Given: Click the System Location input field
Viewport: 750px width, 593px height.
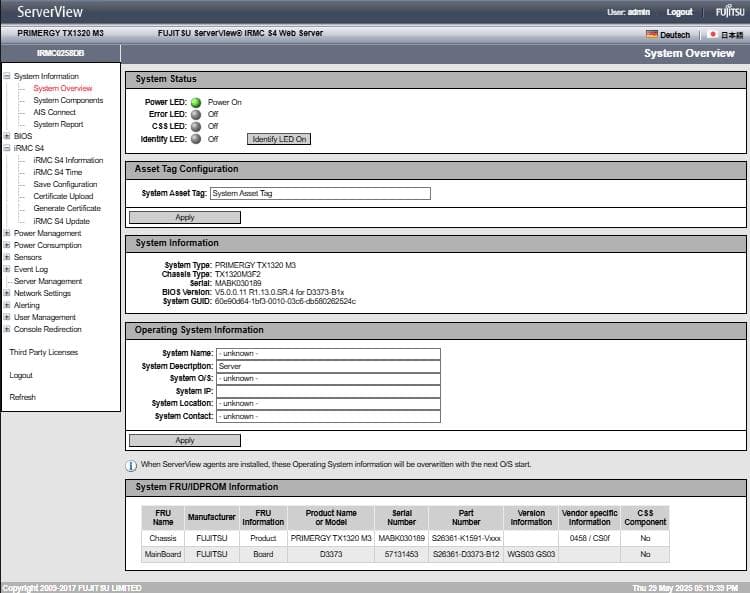Looking at the screenshot, I should (328, 403).
